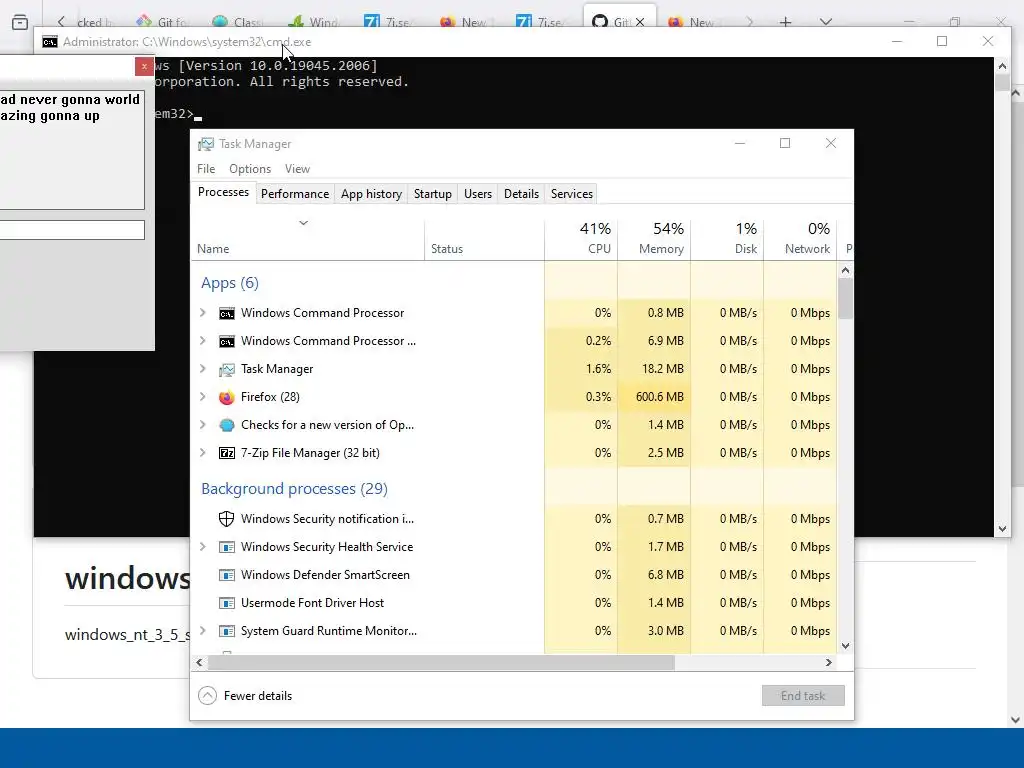The image size is (1024, 768).
Task: Click the process list scroll down arrow
Action: [845, 646]
